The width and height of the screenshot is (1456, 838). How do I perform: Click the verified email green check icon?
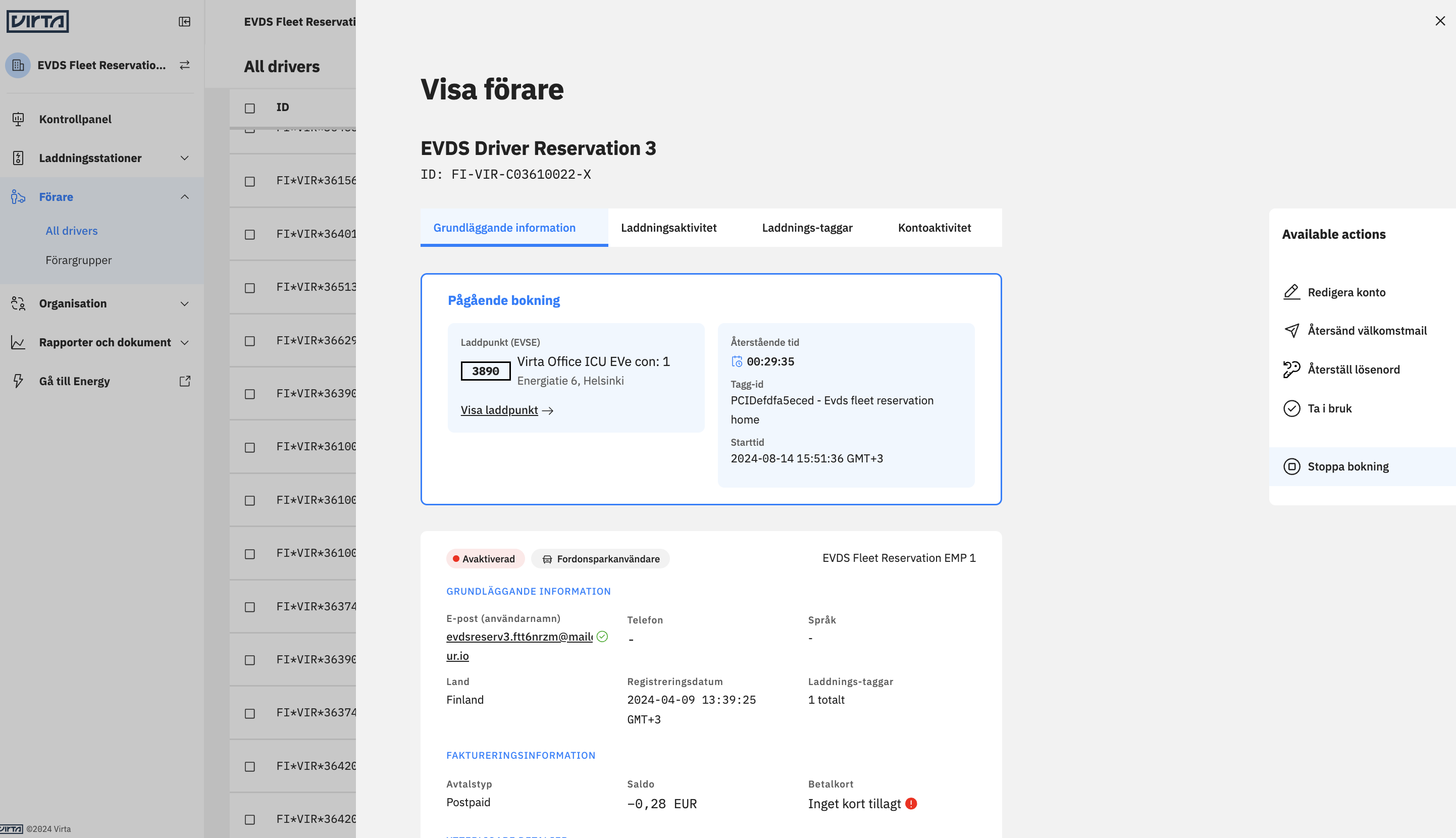point(602,637)
